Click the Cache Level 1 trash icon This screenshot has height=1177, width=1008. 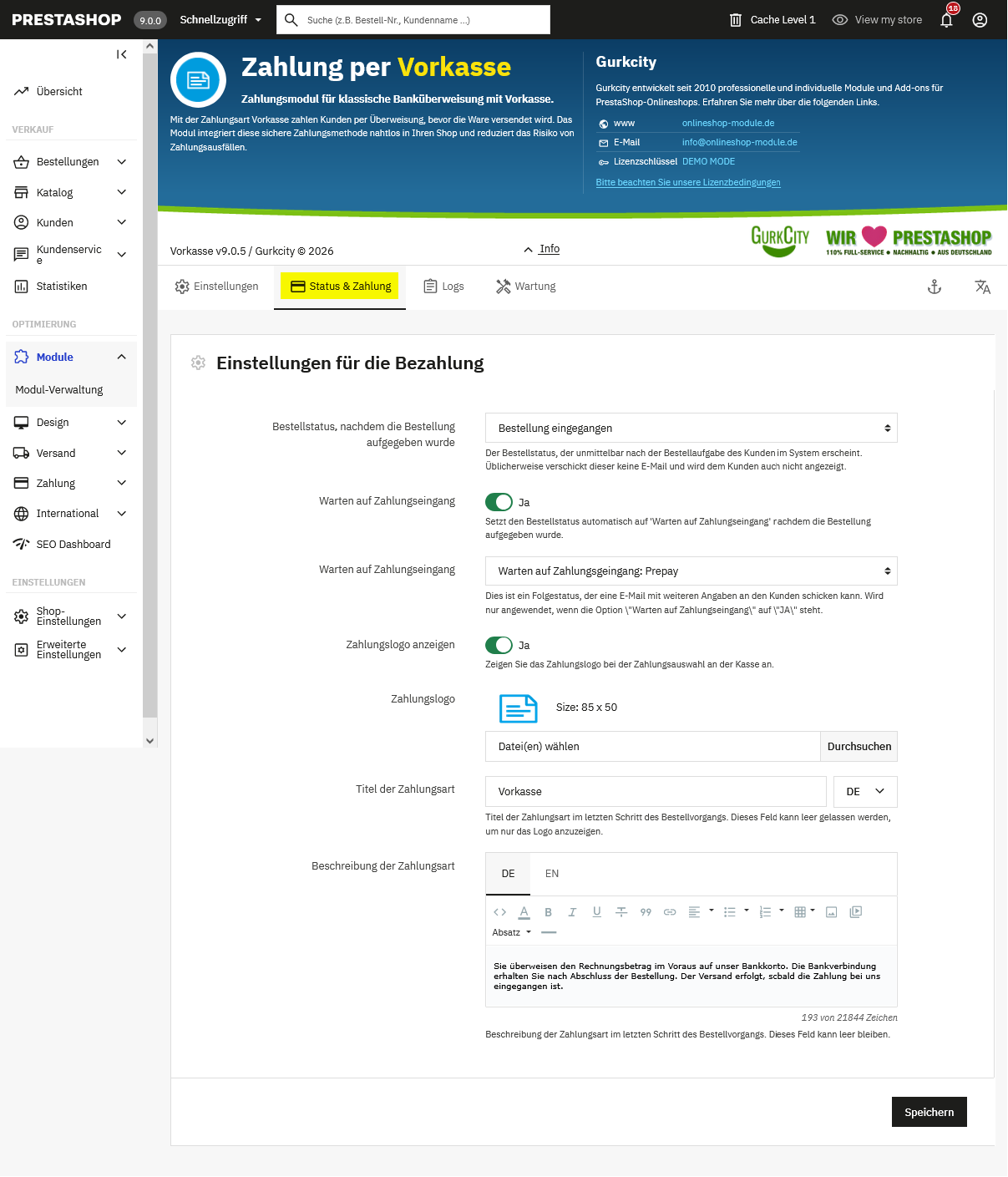736,20
